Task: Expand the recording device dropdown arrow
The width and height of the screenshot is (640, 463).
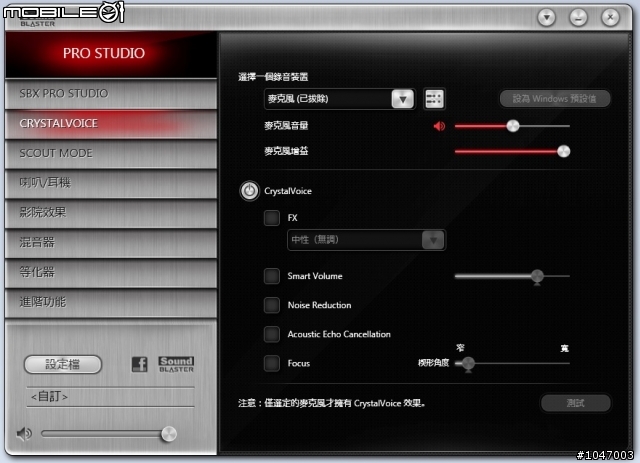Action: coord(403,99)
